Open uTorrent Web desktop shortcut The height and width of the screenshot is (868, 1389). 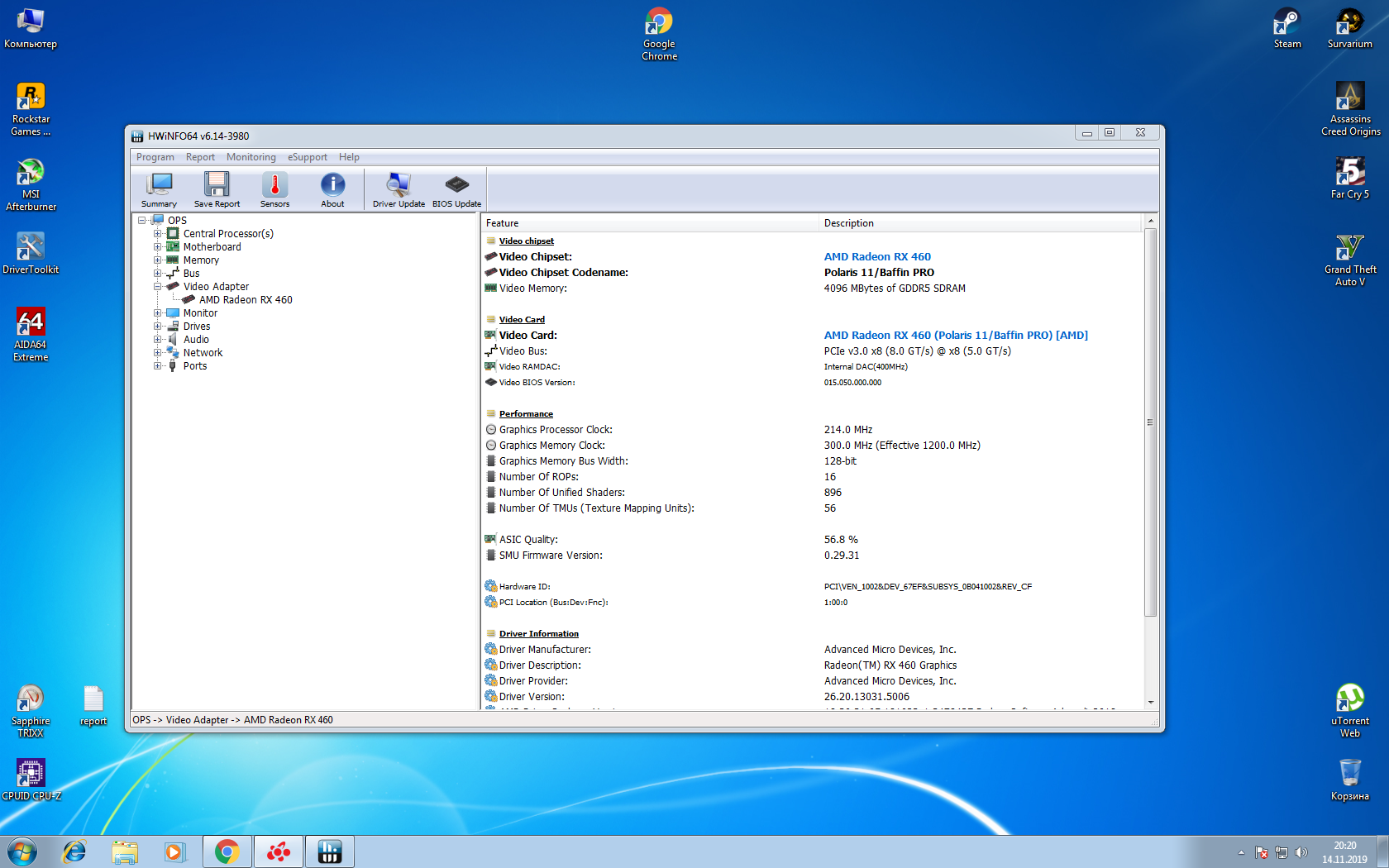pyautogui.click(x=1350, y=711)
